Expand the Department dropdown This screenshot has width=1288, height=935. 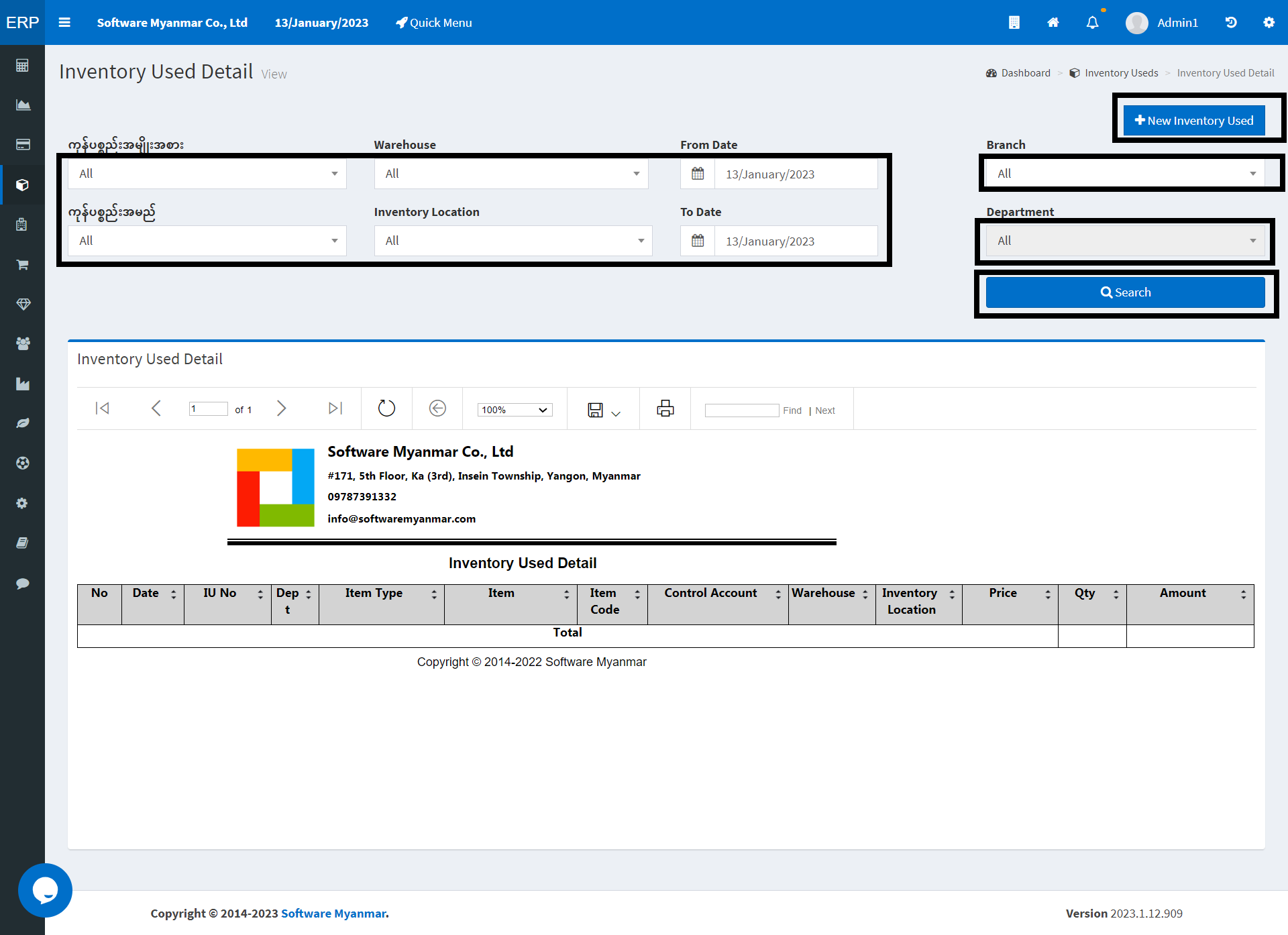pos(1125,241)
